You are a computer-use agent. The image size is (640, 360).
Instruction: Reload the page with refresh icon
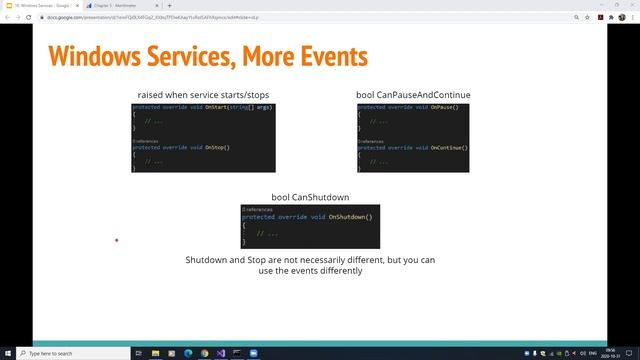pyautogui.click(x=29, y=18)
